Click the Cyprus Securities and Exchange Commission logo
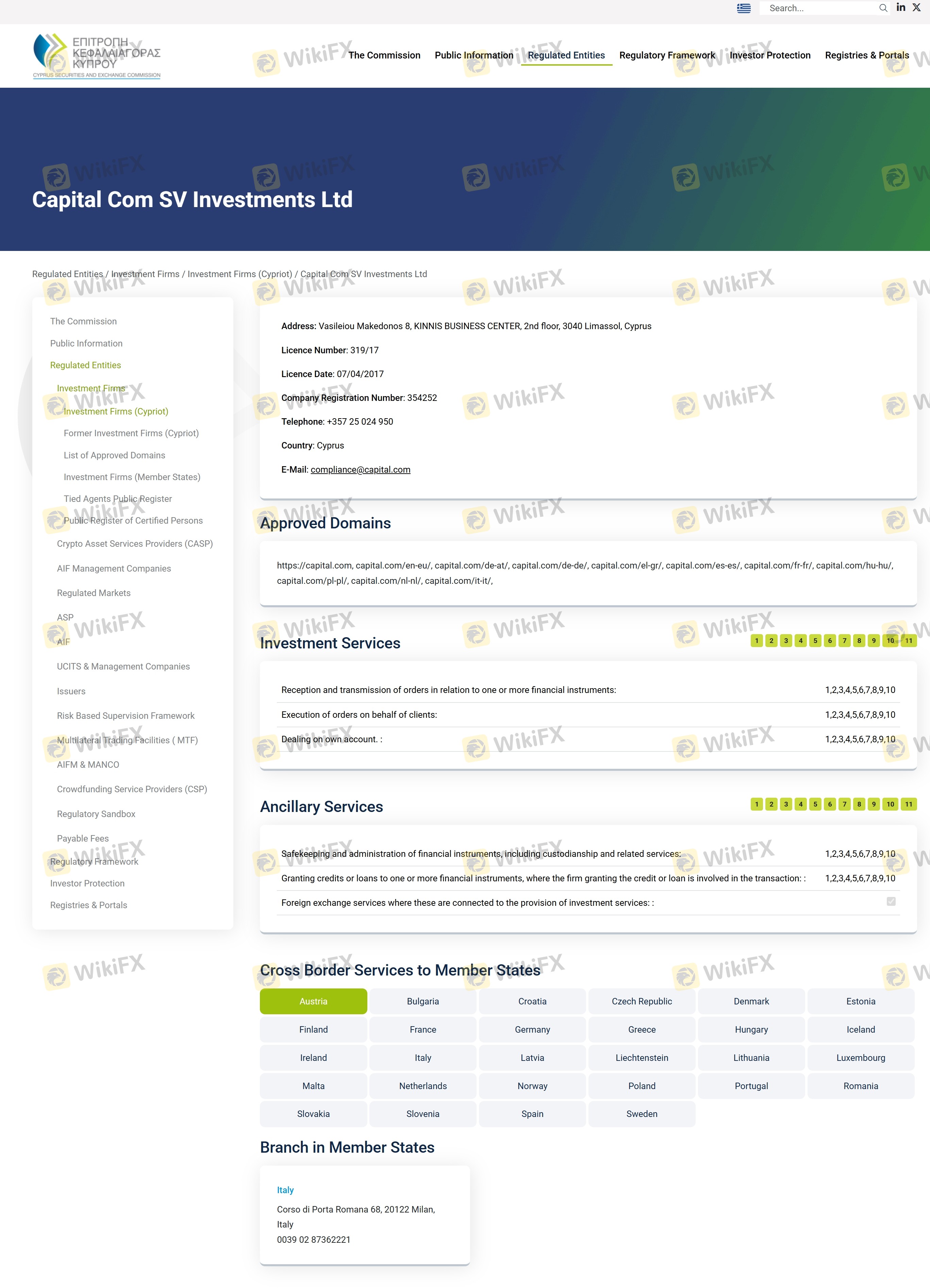 [x=97, y=56]
